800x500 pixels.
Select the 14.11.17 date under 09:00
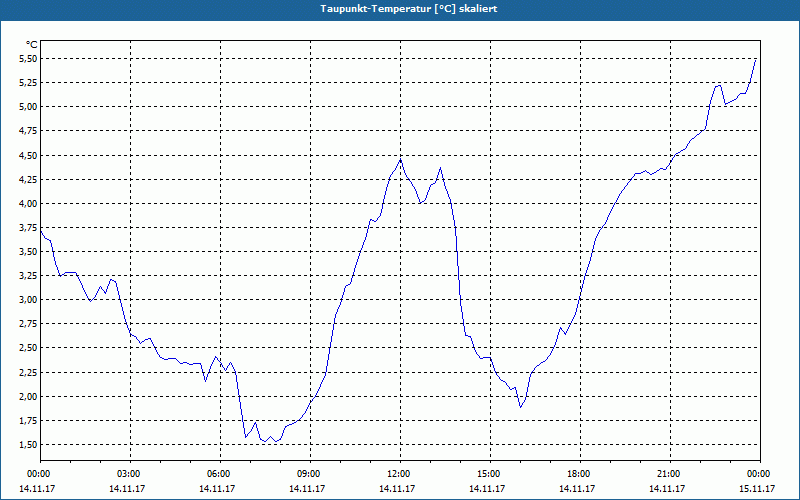[307, 488]
